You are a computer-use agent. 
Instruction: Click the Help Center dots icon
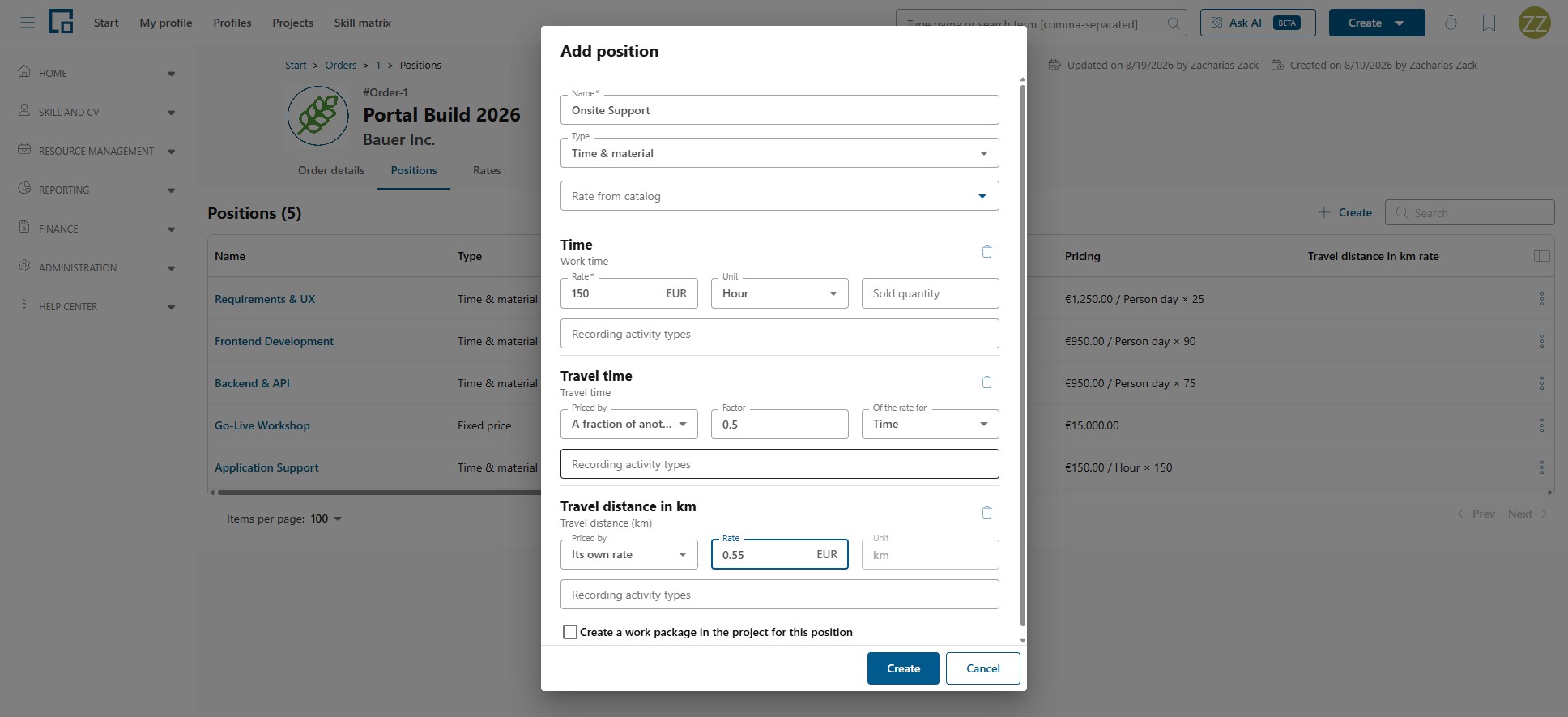click(x=24, y=305)
